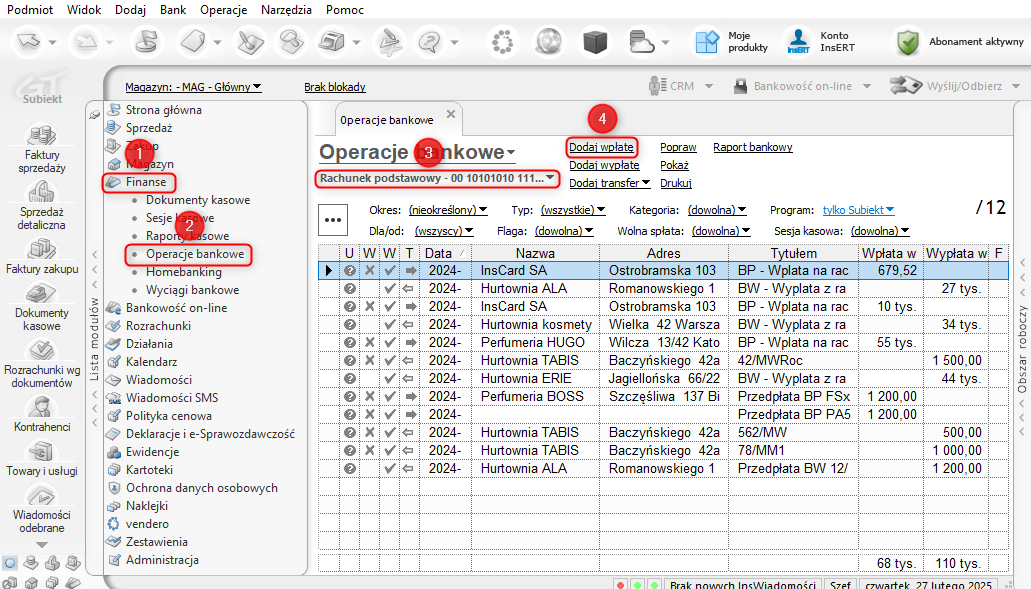Click the database cloud icon in the toolbar
Viewport: 1031px width, 589px height.
click(x=641, y=42)
